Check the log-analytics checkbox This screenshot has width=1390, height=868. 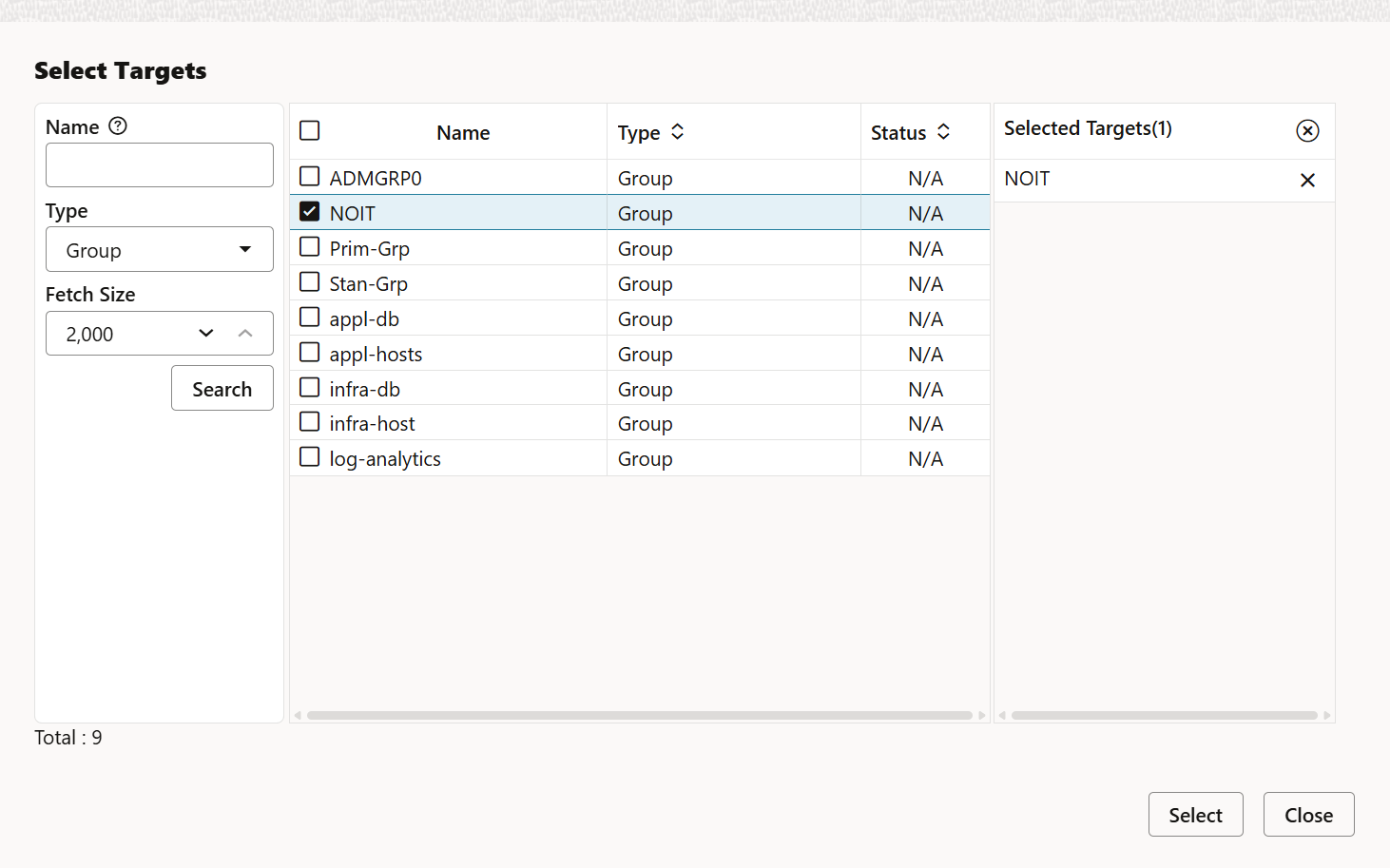(309, 456)
